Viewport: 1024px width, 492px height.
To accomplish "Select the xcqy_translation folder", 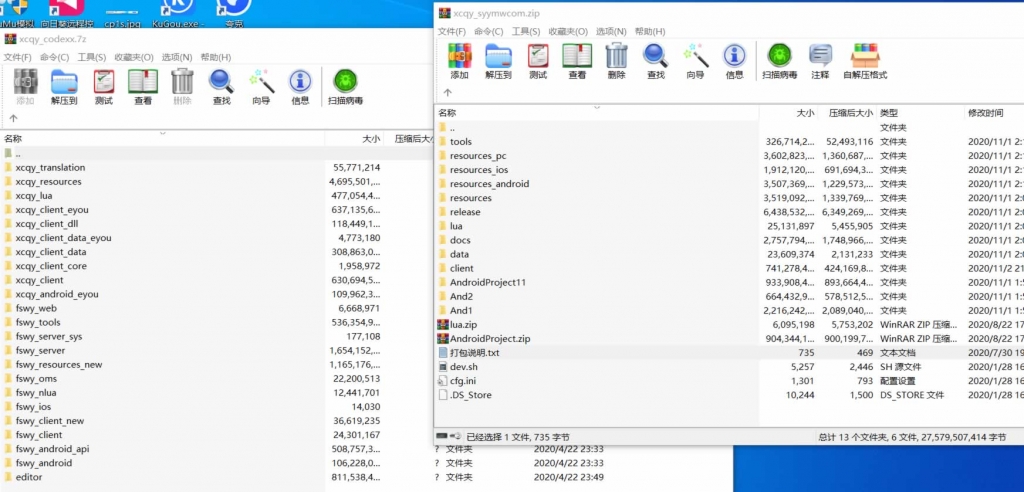I will click(50, 168).
